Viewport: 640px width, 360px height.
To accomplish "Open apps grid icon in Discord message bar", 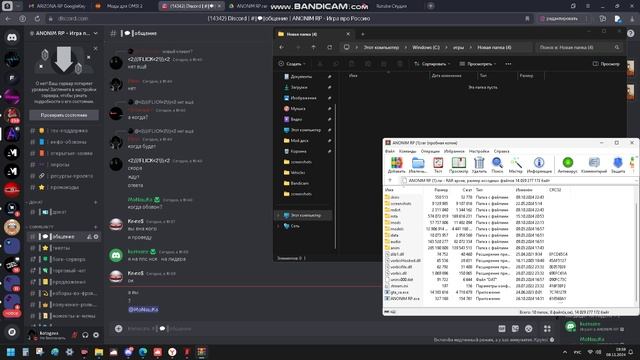I will 547,329.
